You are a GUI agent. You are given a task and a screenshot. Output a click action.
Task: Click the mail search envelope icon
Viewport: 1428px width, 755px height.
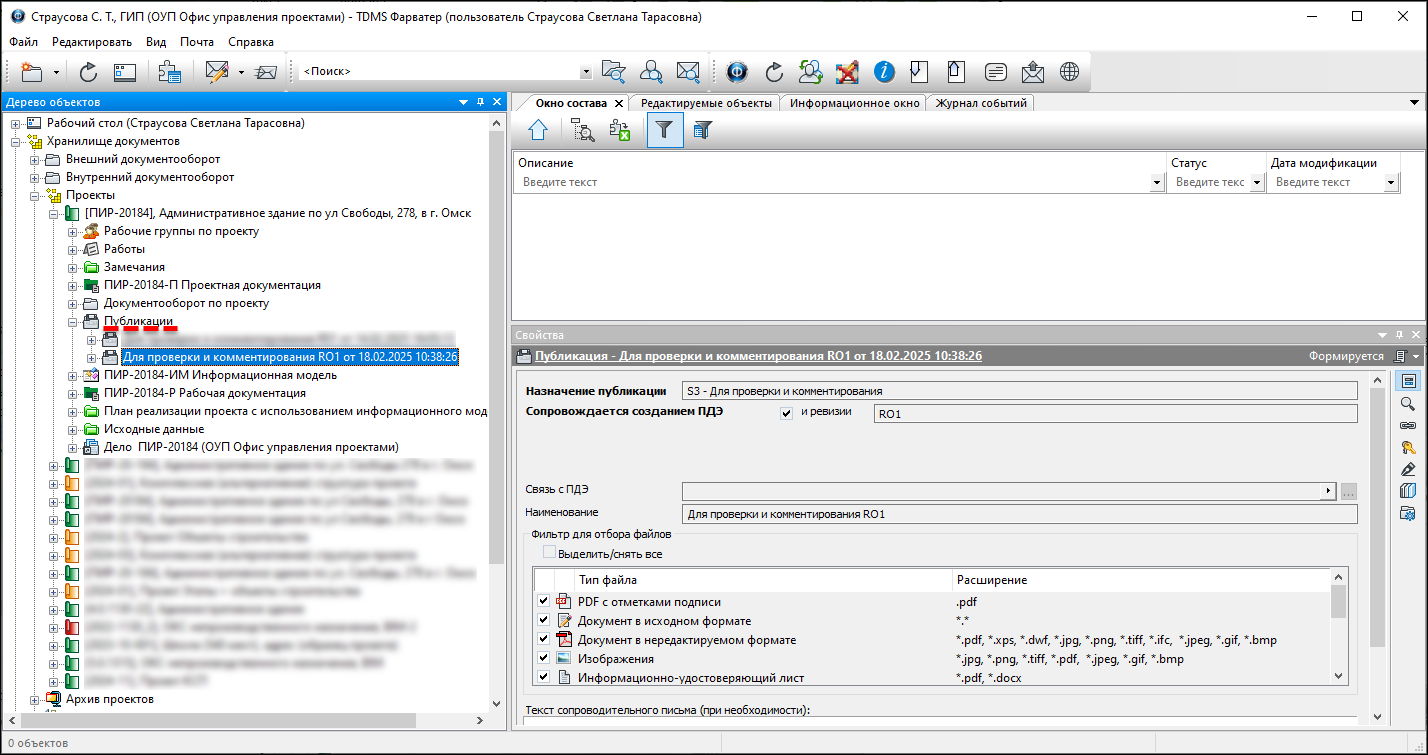tap(688, 72)
